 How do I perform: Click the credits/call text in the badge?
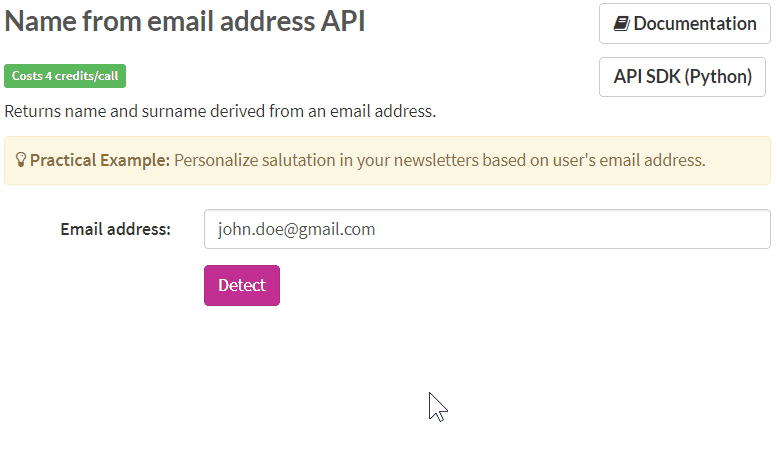[x=86, y=76]
